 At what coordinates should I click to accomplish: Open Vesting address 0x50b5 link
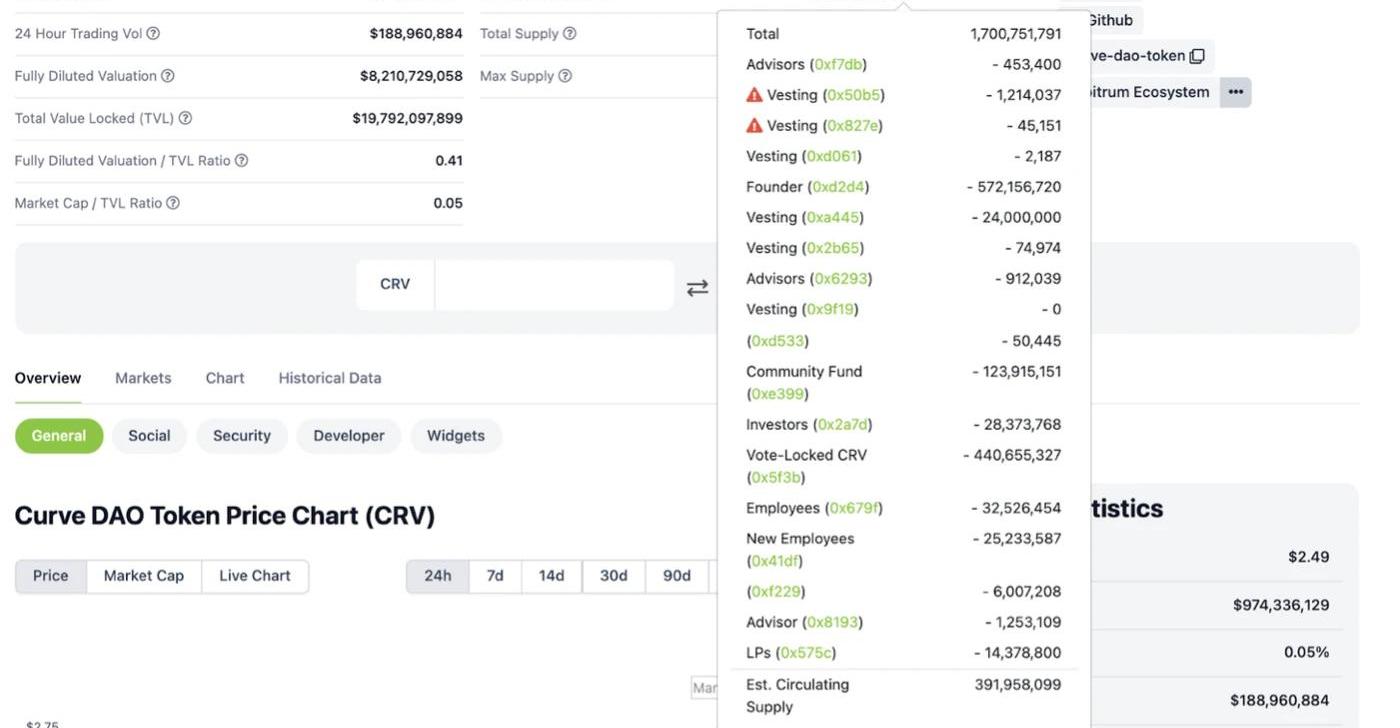click(854, 95)
